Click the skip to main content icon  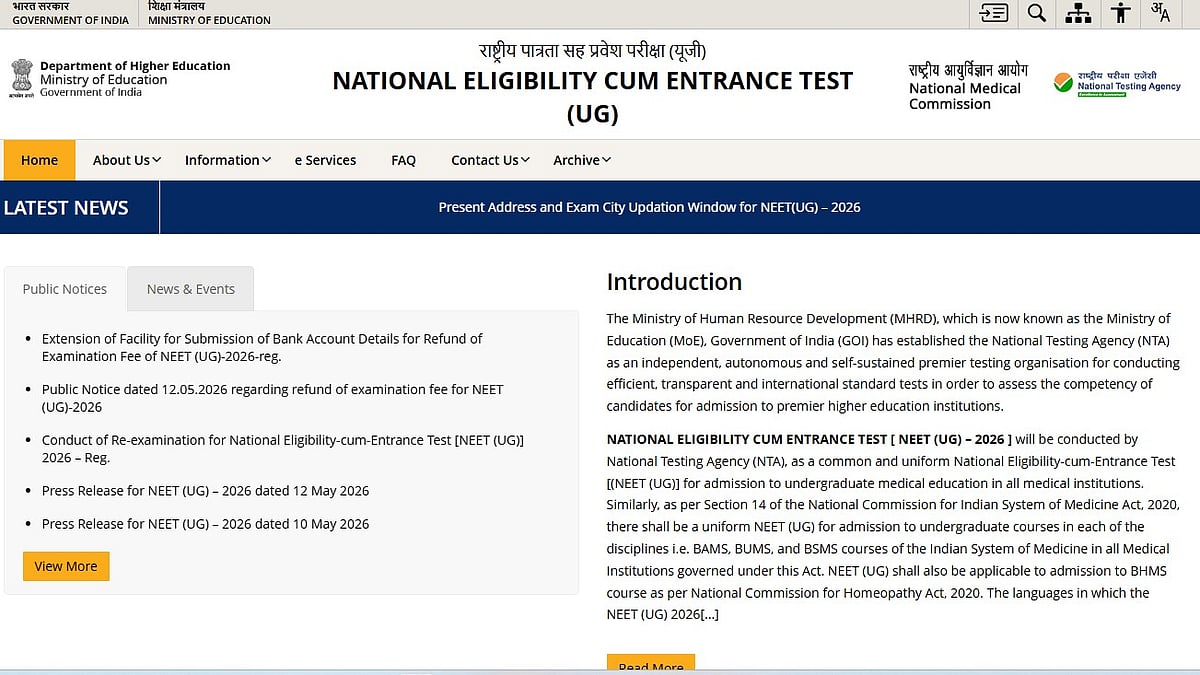coord(993,13)
